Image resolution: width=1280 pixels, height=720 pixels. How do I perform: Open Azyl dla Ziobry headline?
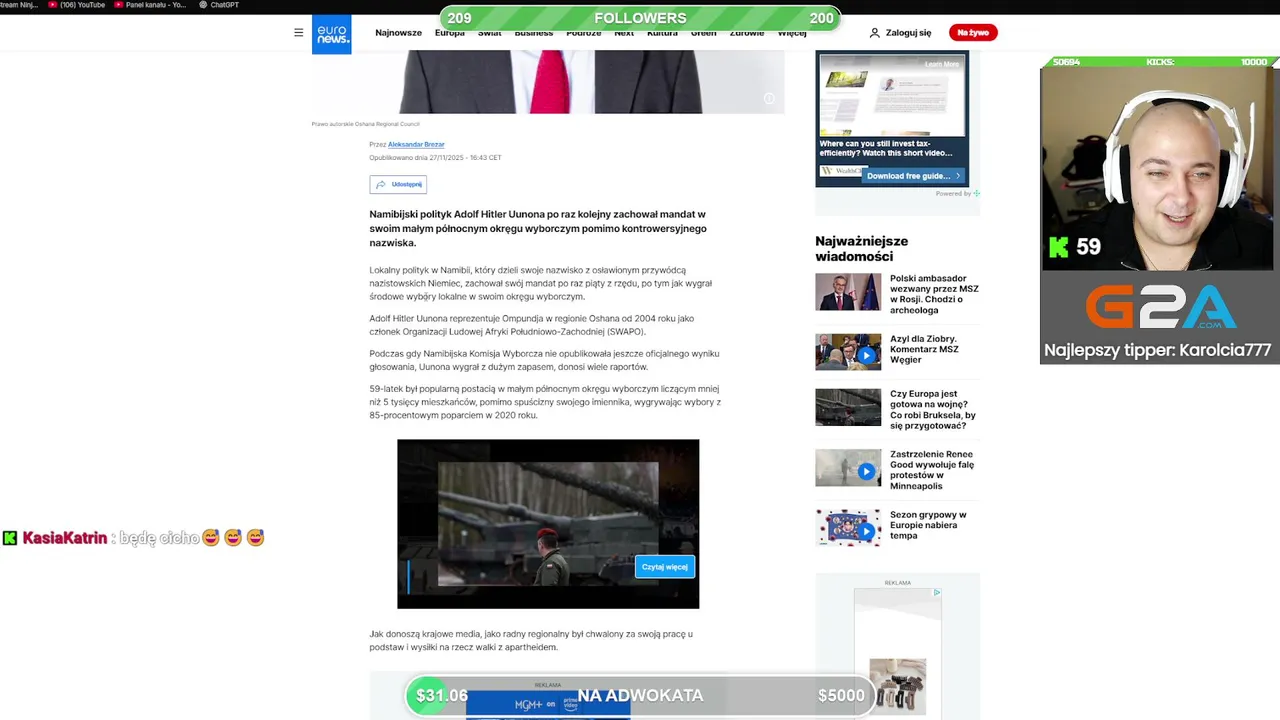[x=924, y=349]
